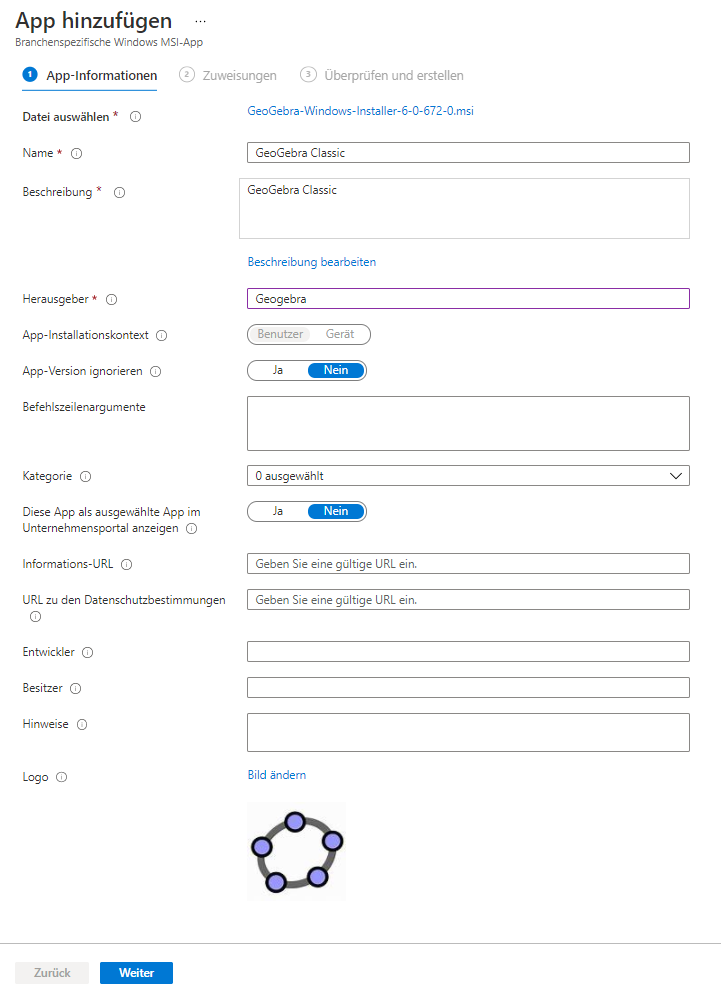Click info icon next to Name label

(x=76, y=154)
